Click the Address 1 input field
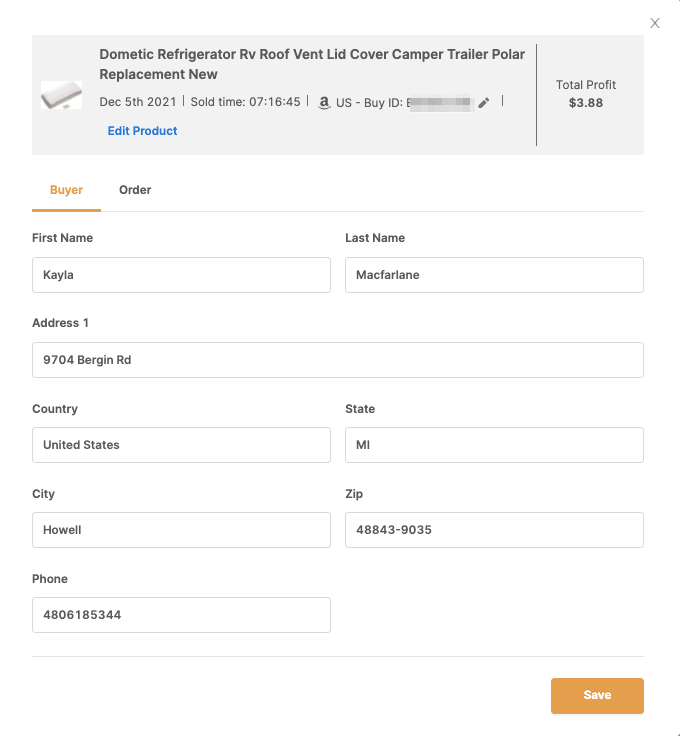The image size is (680, 736). tap(338, 360)
